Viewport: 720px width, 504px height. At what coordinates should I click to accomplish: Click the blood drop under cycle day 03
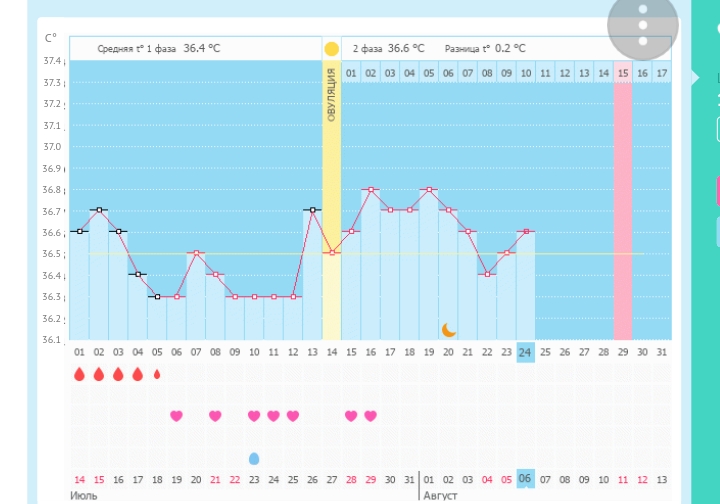tap(118, 374)
